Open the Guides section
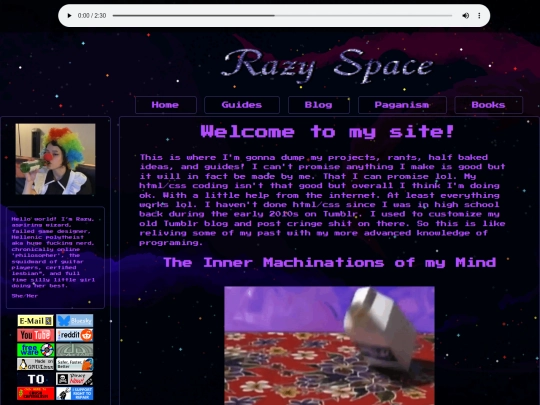The width and height of the screenshot is (540, 405). [x=242, y=105]
